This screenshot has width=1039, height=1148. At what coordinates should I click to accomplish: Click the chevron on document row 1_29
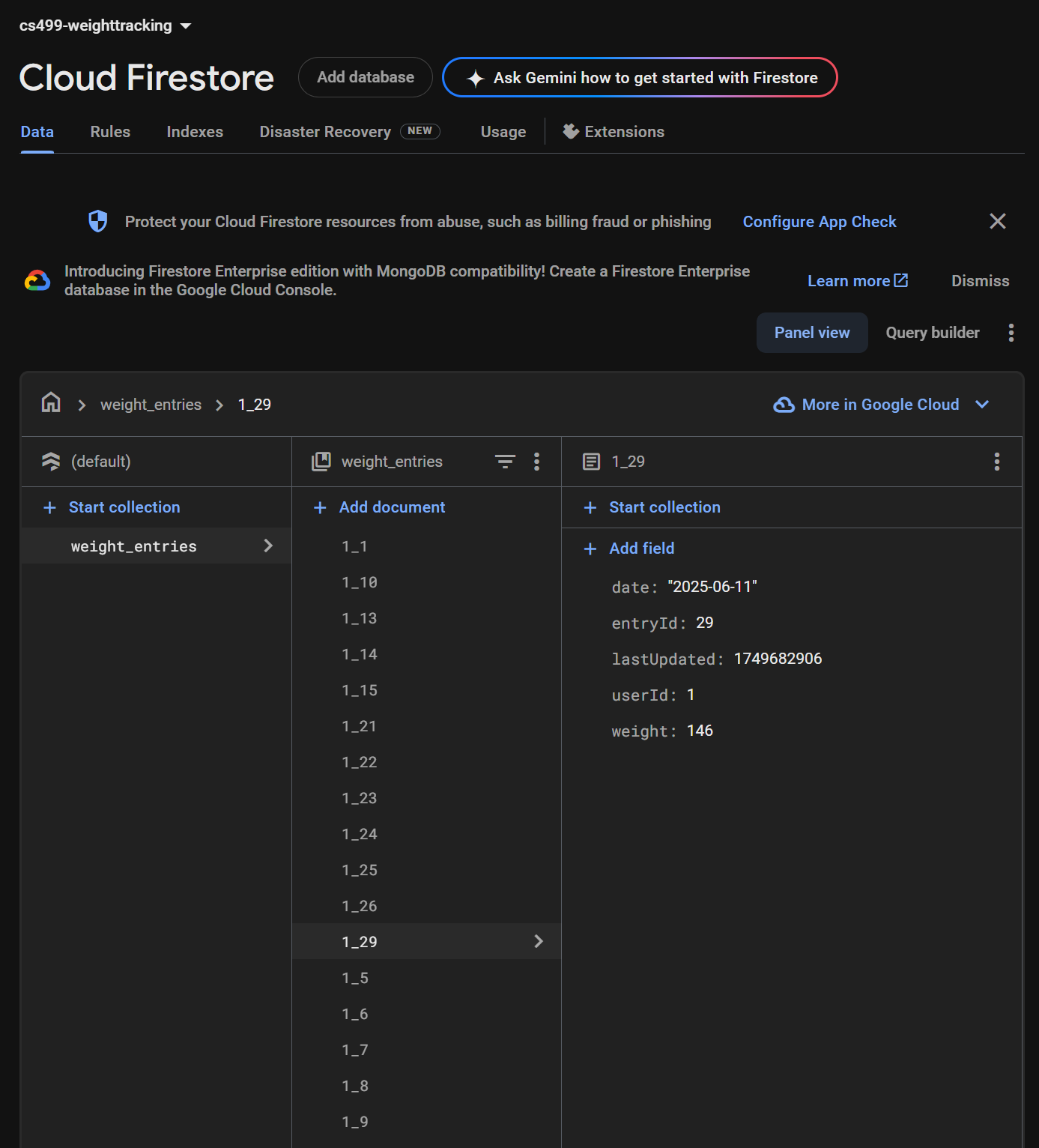(539, 941)
